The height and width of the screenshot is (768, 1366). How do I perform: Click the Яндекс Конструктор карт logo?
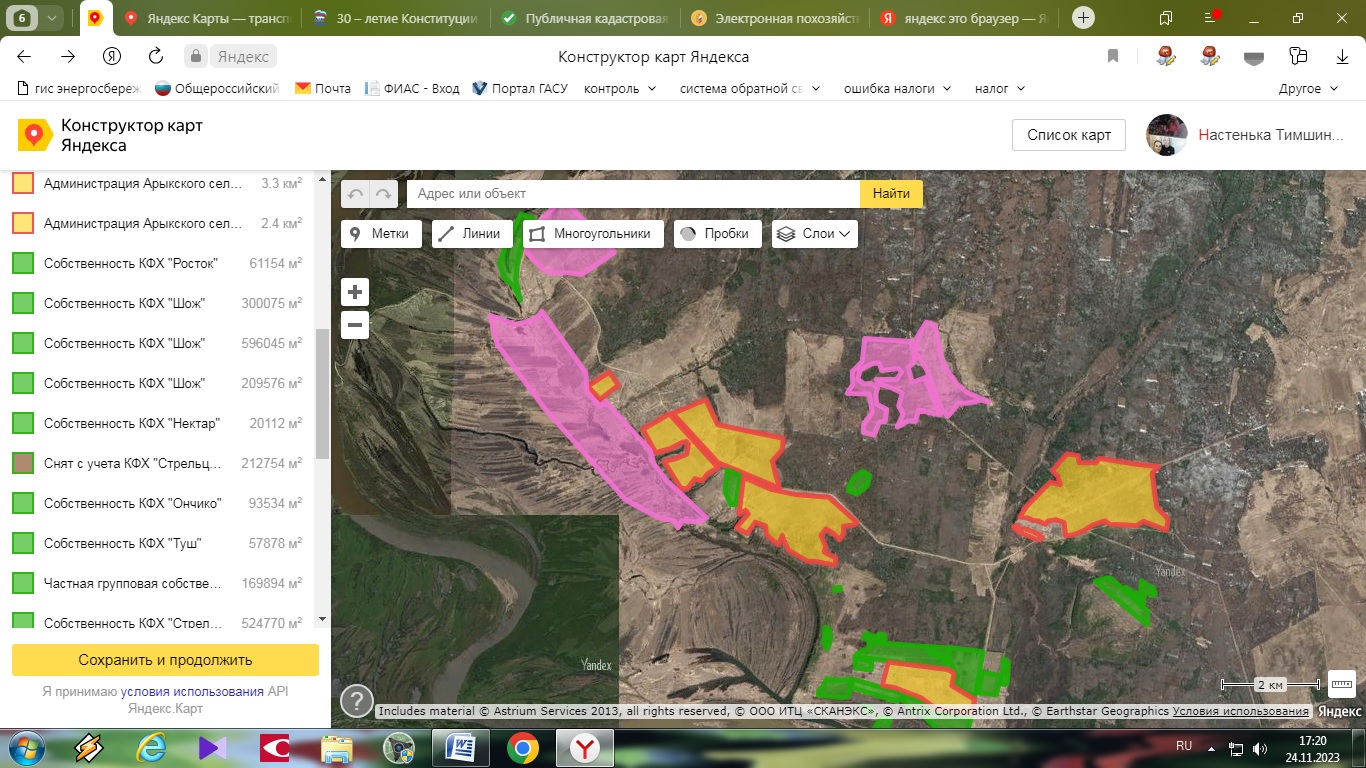[x=110, y=135]
